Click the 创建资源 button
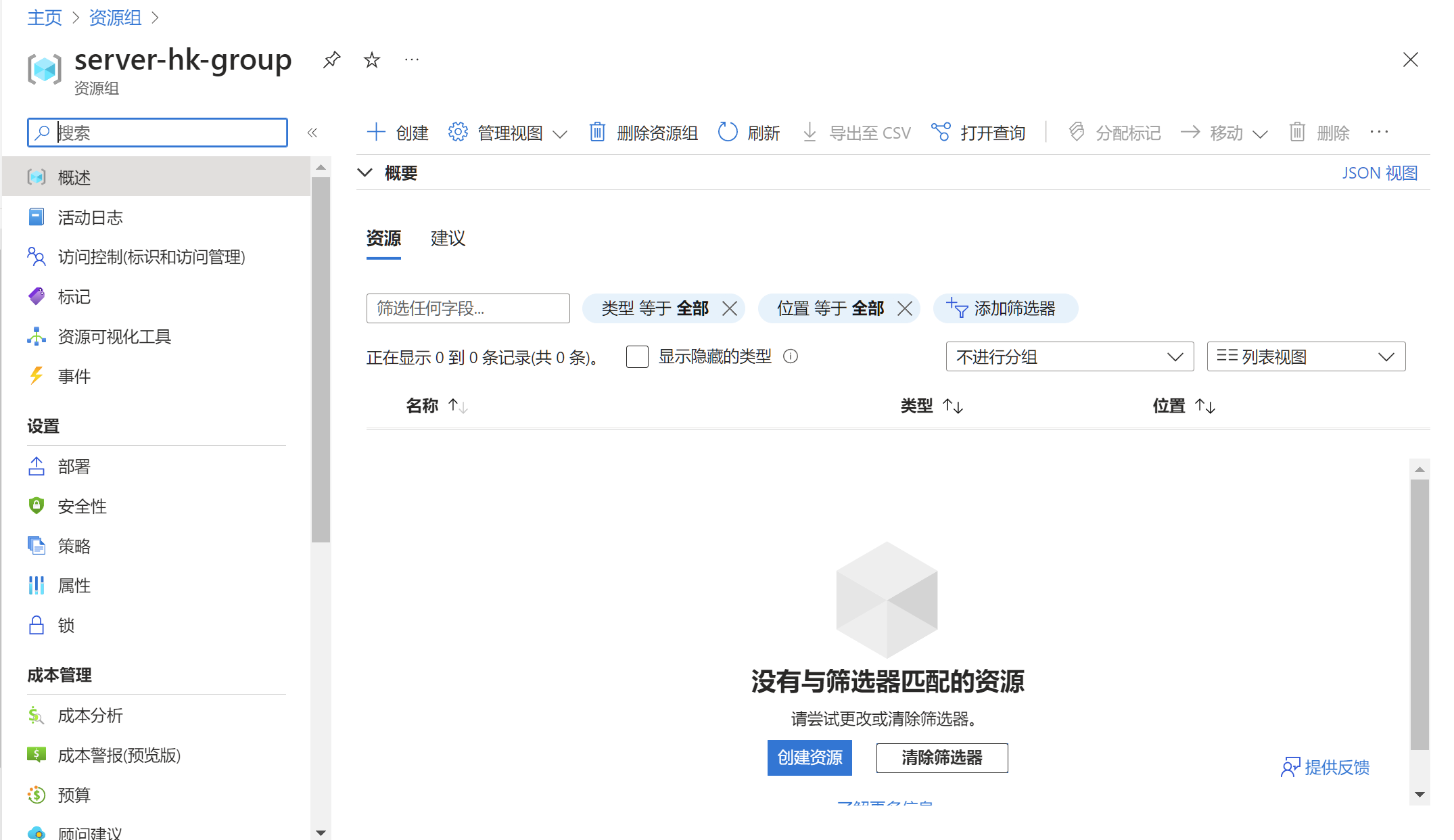 point(810,757)
